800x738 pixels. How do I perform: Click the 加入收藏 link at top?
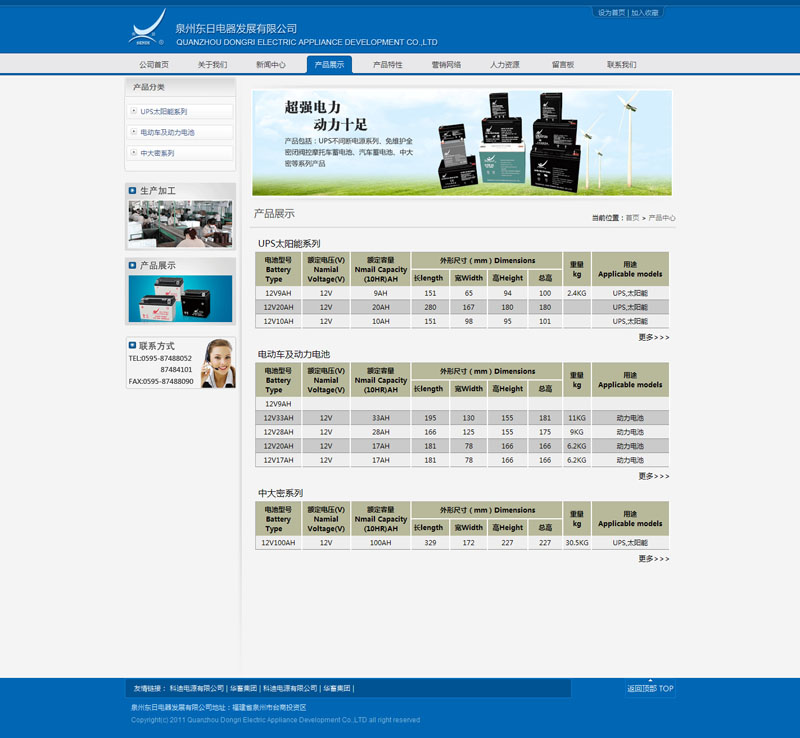tap(645, 13)
